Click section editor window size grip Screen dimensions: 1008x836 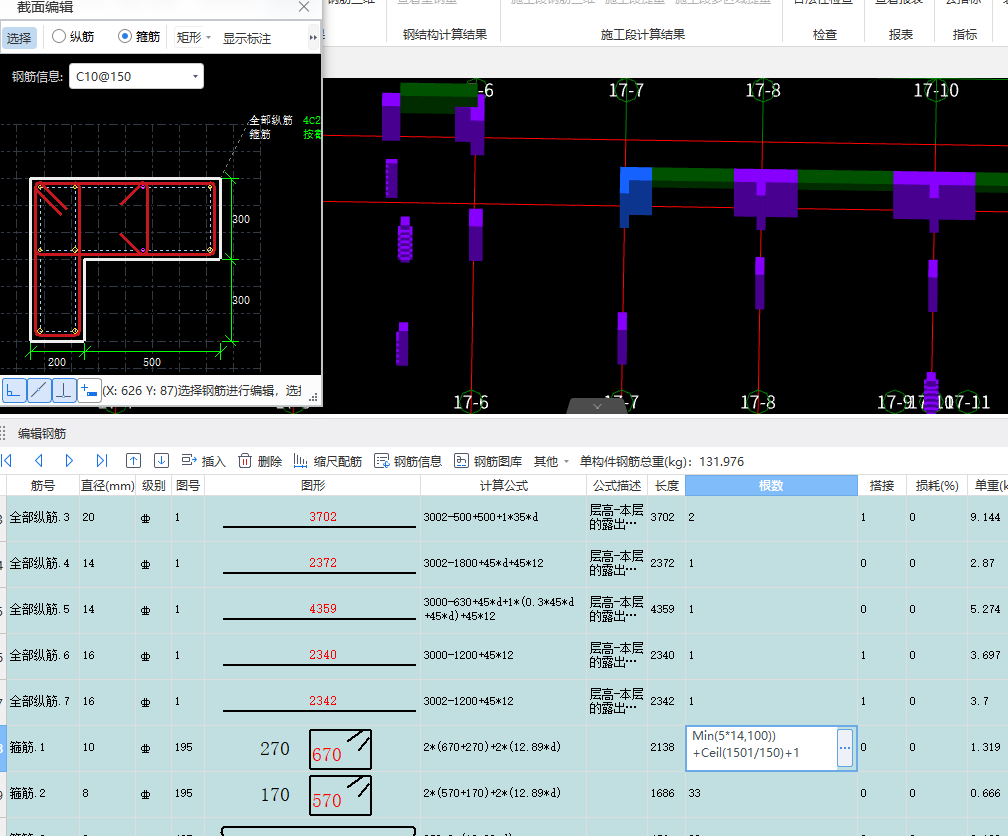(314, 398)
